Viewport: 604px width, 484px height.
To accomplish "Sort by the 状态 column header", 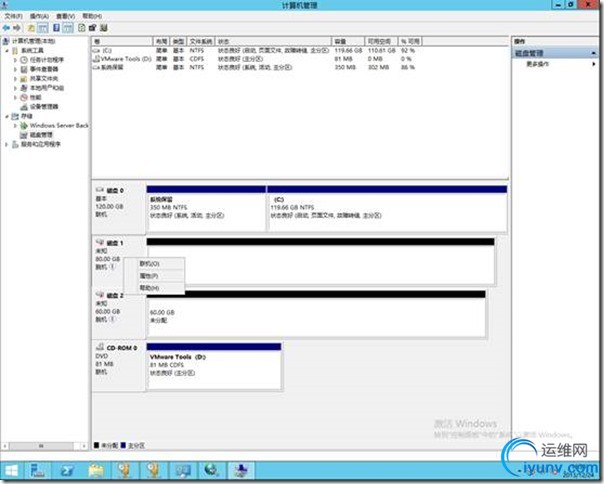I will (x=273, y=41).
